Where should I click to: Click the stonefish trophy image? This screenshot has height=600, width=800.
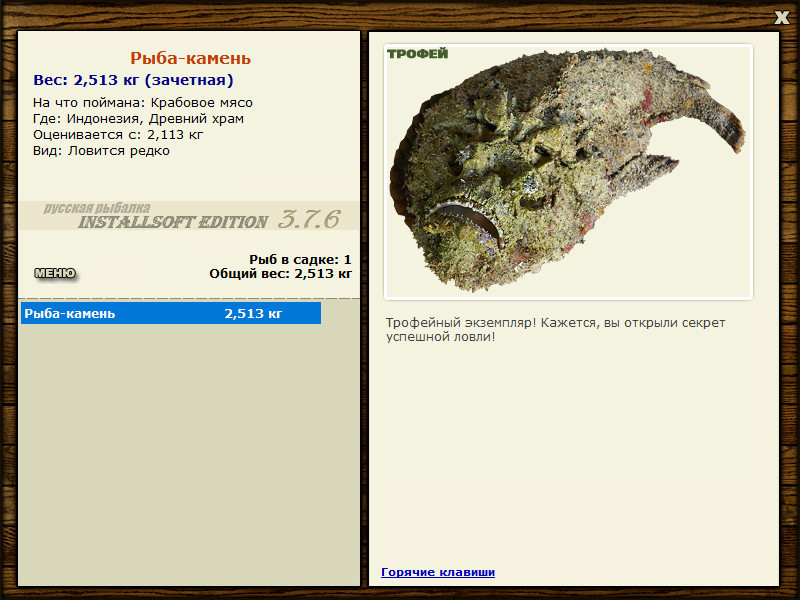click(x=568, y=172)
